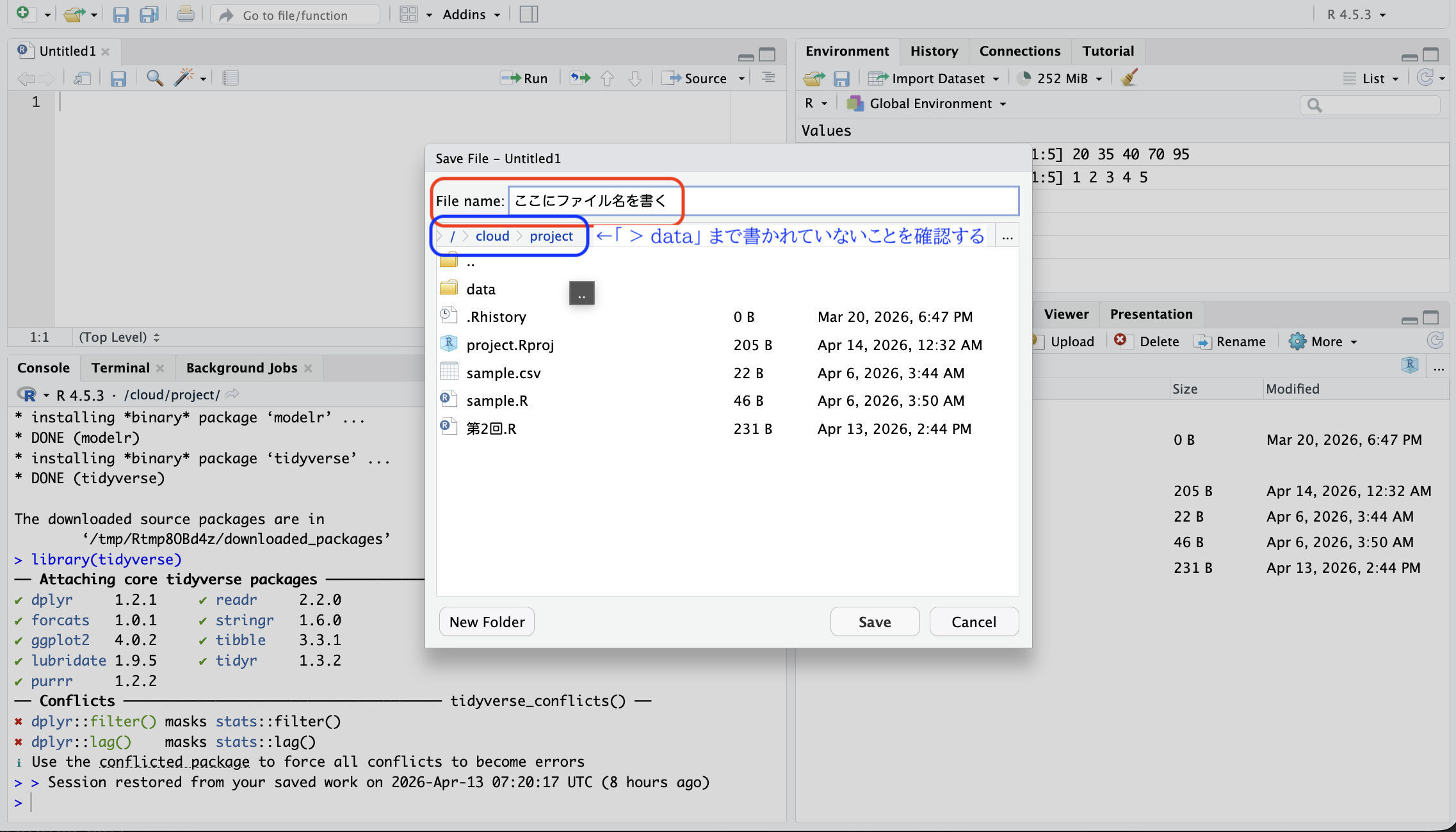Click the Save button in Save File dialog
The image size is (1456, 832).
[875, 621]
